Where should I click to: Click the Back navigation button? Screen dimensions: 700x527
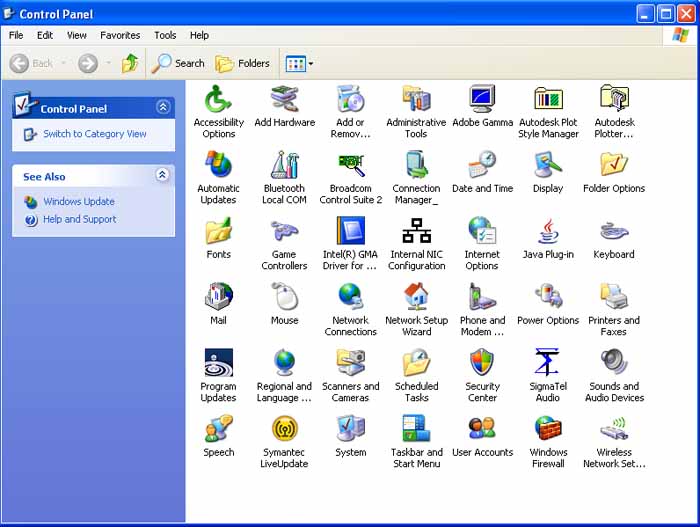click(32, 63)
